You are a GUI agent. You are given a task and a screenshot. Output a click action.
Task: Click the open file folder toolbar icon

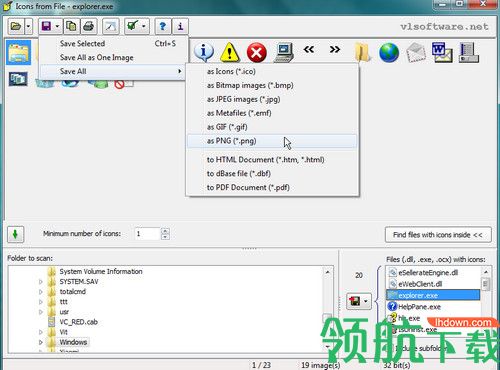click(x=16, y=26)
